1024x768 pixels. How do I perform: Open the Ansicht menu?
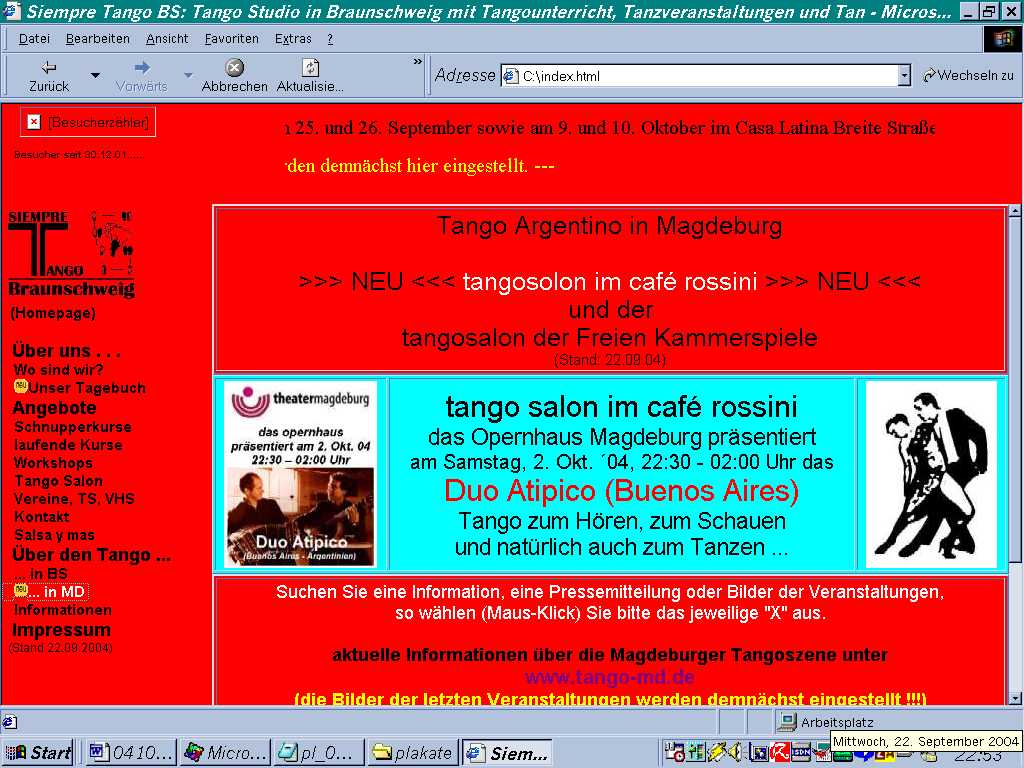167,39
